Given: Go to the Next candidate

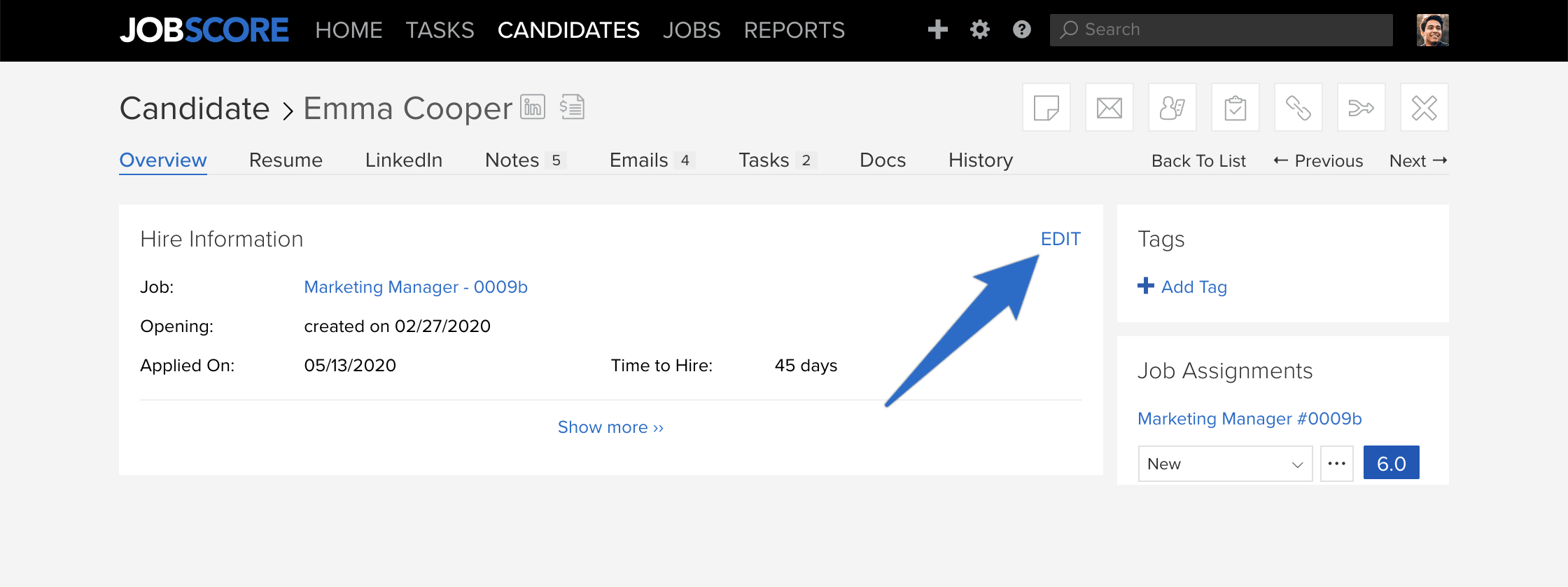Looking at the screenshot, I should (x=1418, y=161).
